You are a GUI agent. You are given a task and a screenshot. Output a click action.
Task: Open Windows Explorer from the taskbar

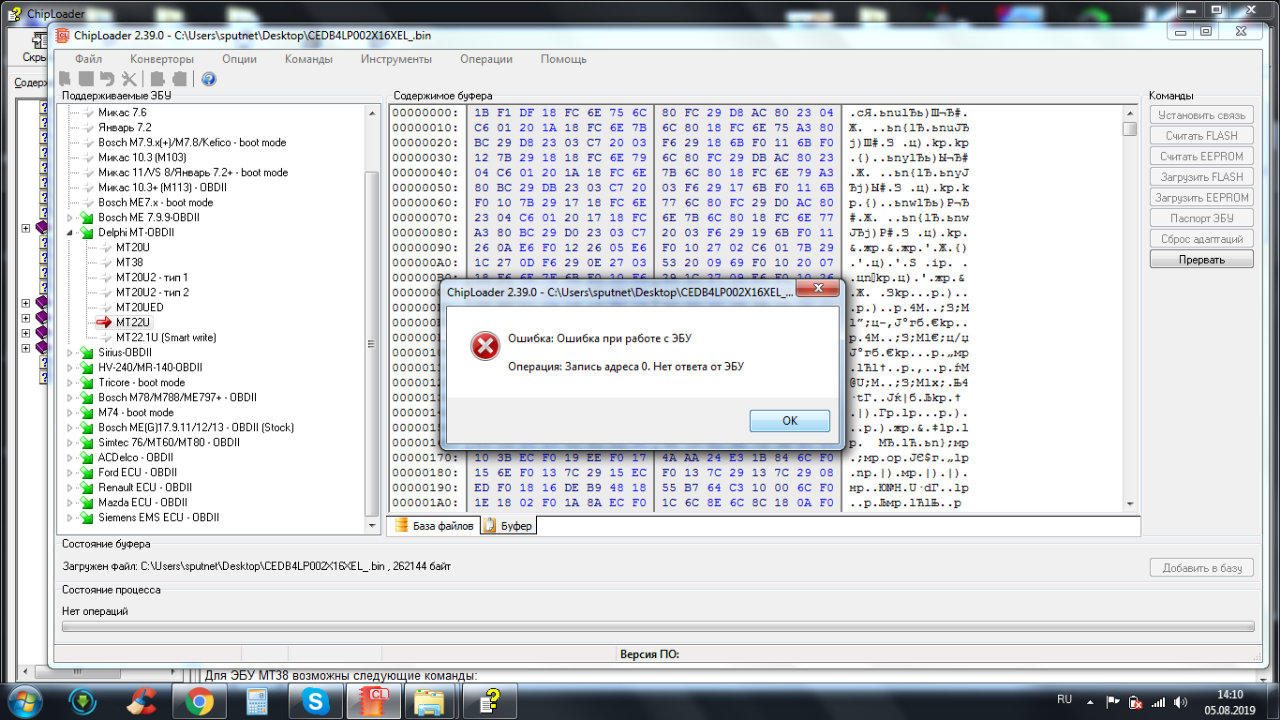pyautogui.click(x=431, y=701)
